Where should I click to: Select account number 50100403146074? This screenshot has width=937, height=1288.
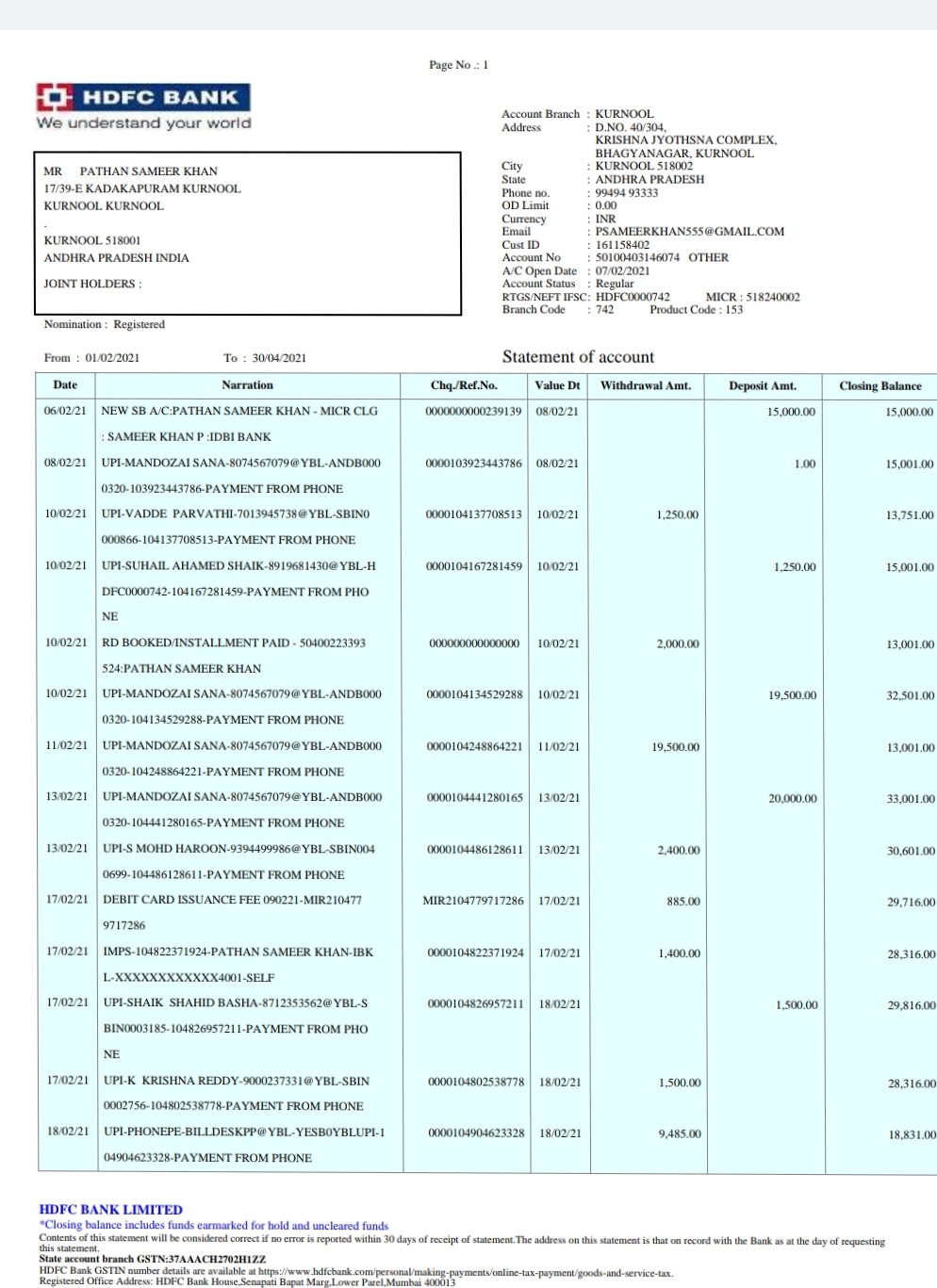pyautogui.click(x=637, y=257)
